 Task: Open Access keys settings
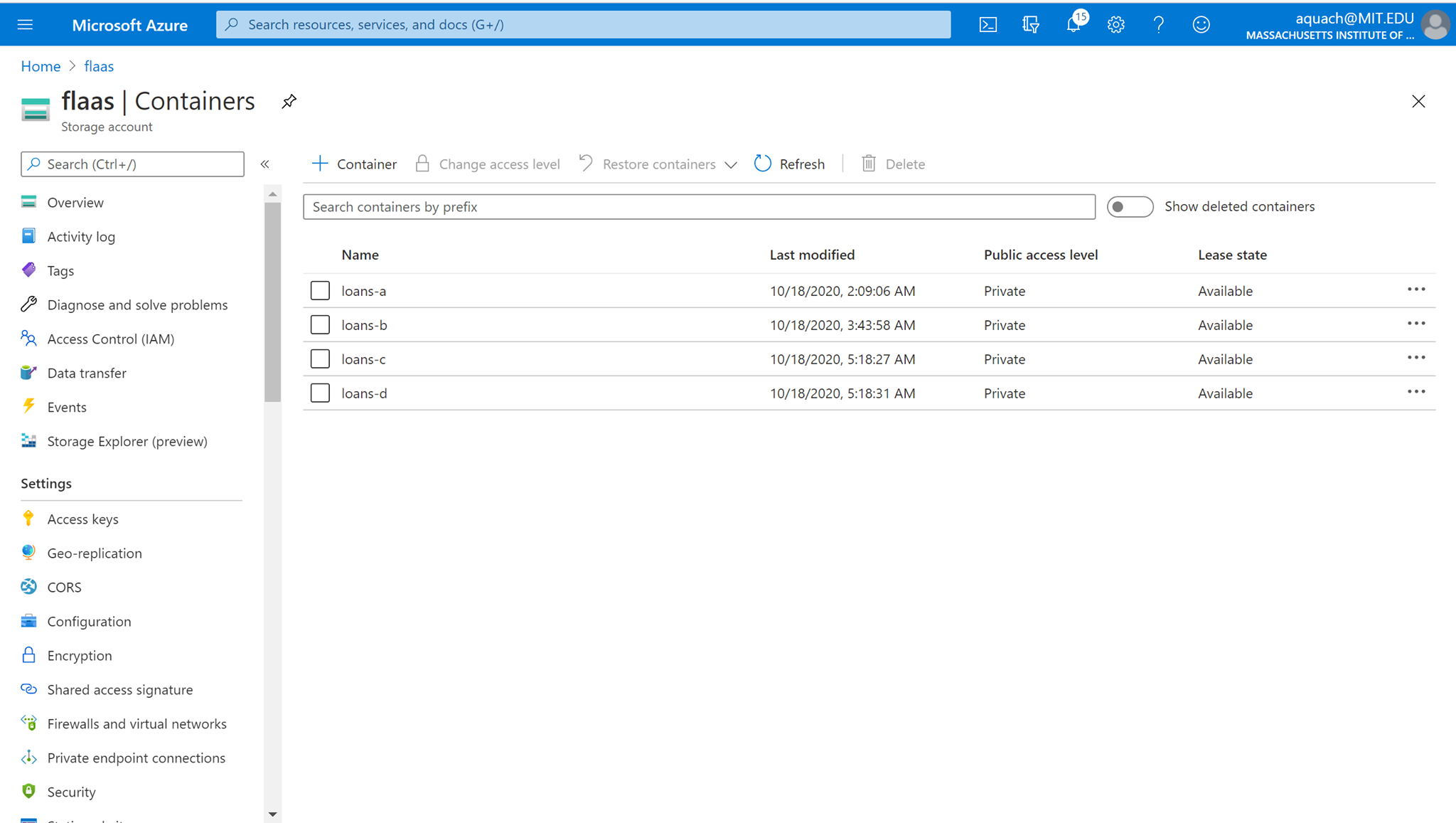coord(82,519)
